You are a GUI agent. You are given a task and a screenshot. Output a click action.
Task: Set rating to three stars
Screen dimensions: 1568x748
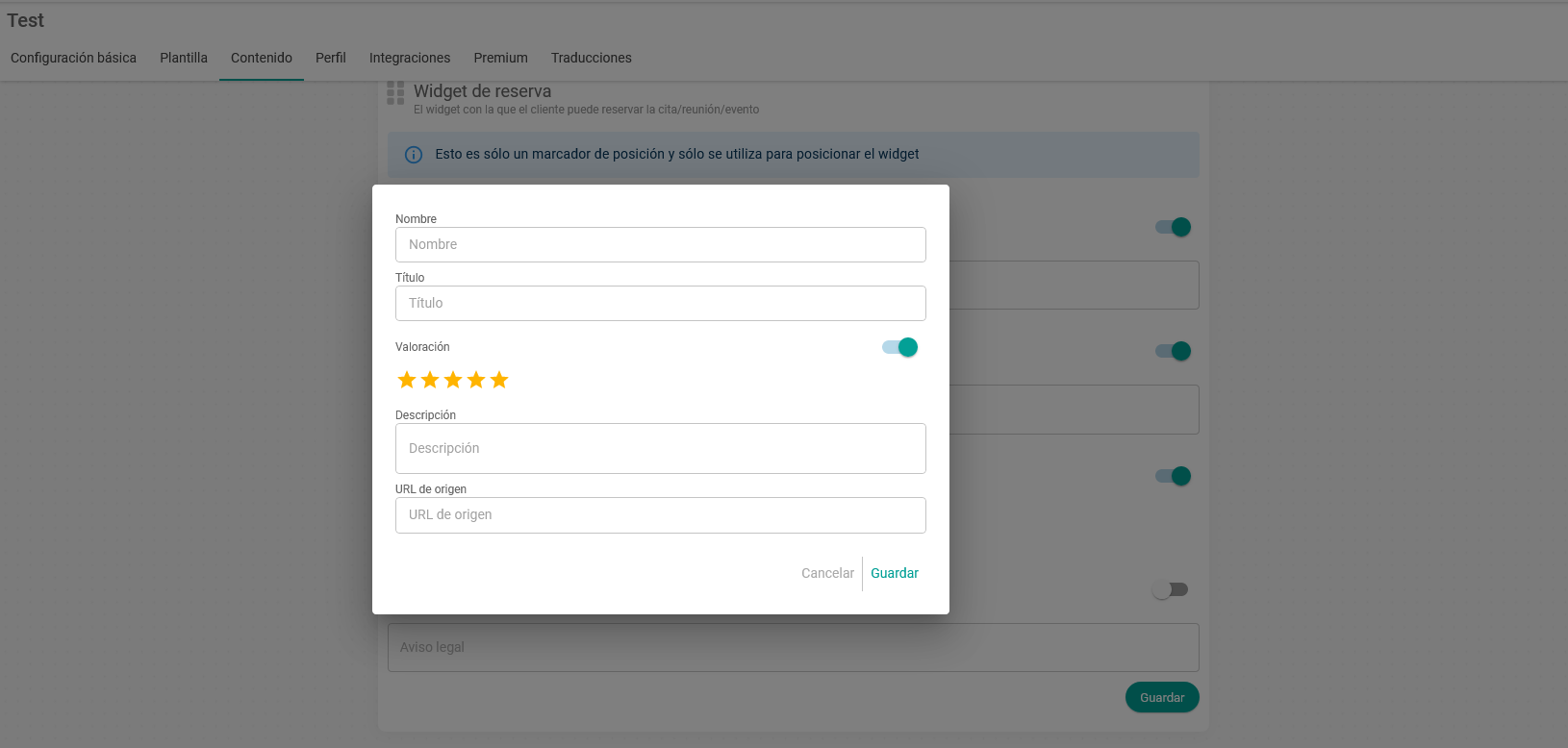click(453, 380)
